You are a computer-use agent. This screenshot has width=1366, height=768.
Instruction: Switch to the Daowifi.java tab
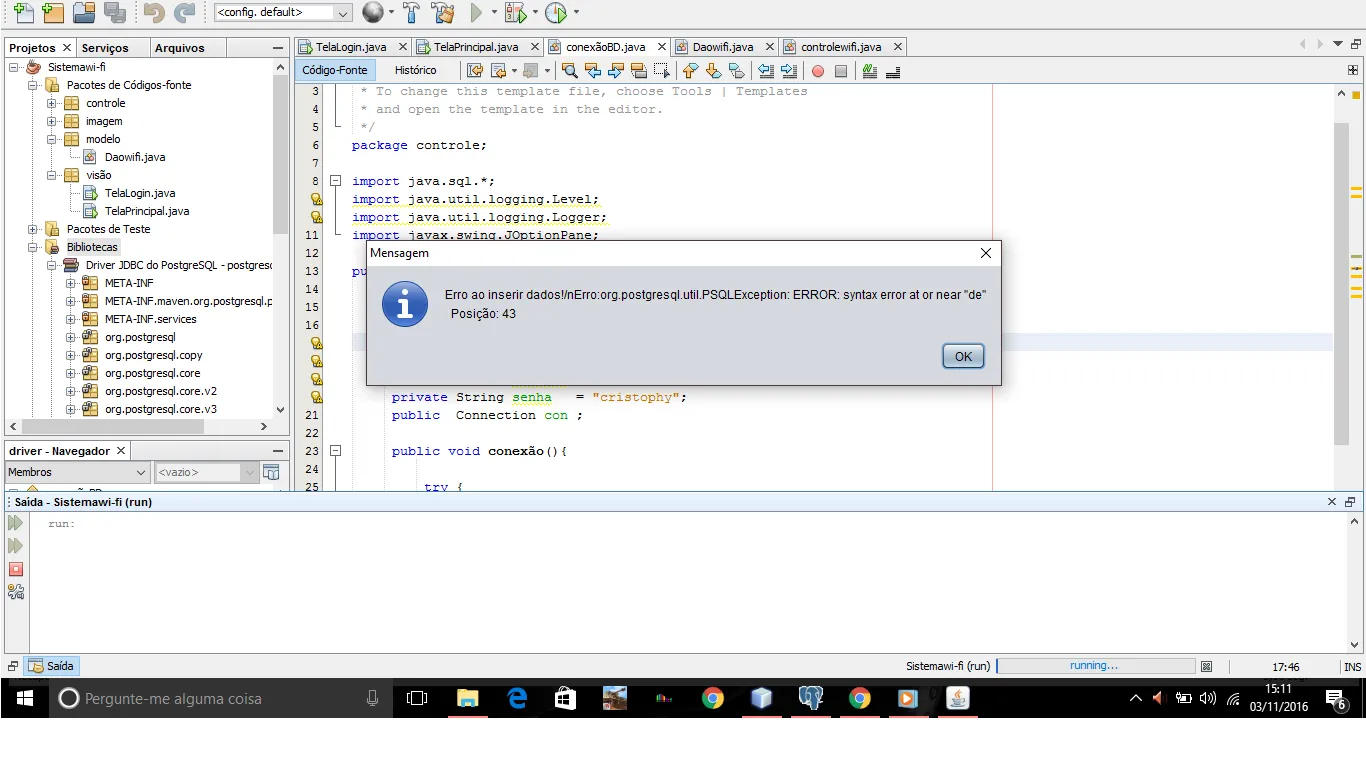(720, 47)
